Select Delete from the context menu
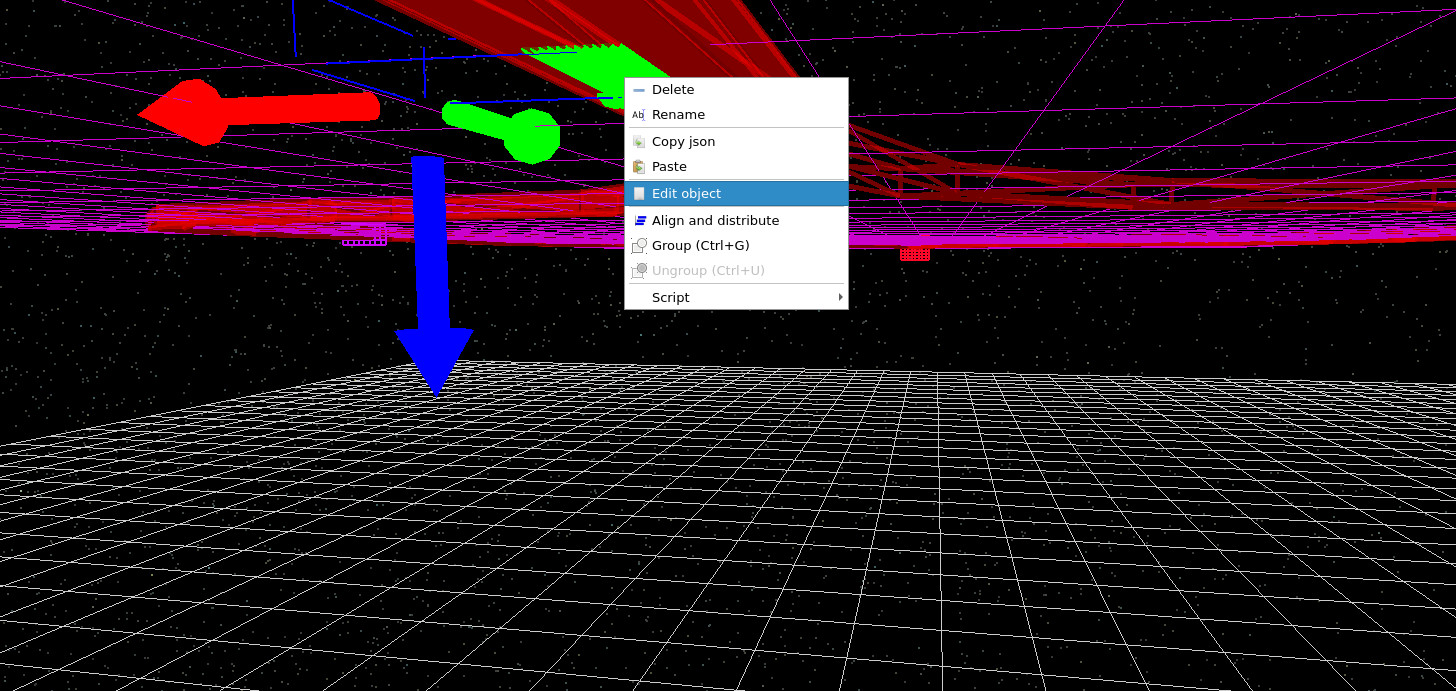The height and width of the screenshot is (691, 1456). 673,89
